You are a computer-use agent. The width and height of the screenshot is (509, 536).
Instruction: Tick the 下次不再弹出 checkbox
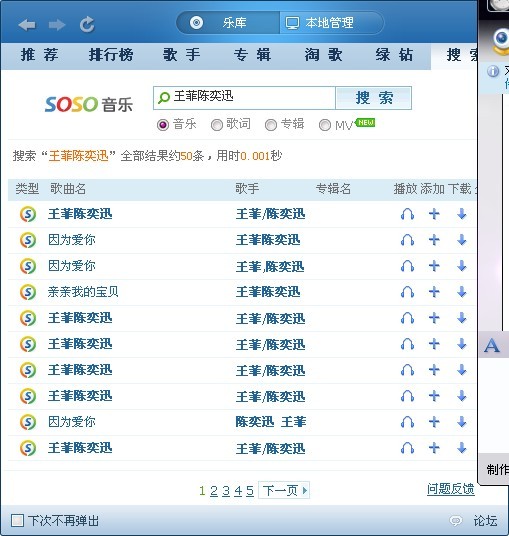pyautogui.click(x=17, y=521)
